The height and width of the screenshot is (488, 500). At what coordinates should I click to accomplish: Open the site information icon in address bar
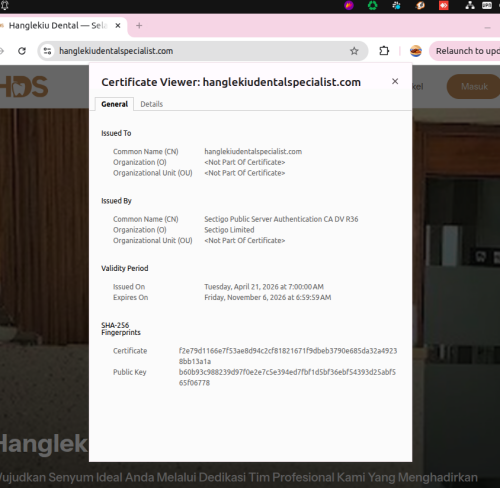pyautogui.click(x=47, y=51)
